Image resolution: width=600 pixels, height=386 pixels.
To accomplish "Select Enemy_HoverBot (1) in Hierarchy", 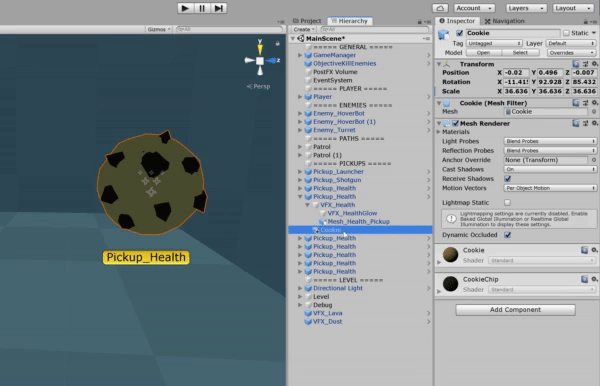I will 344,122.
